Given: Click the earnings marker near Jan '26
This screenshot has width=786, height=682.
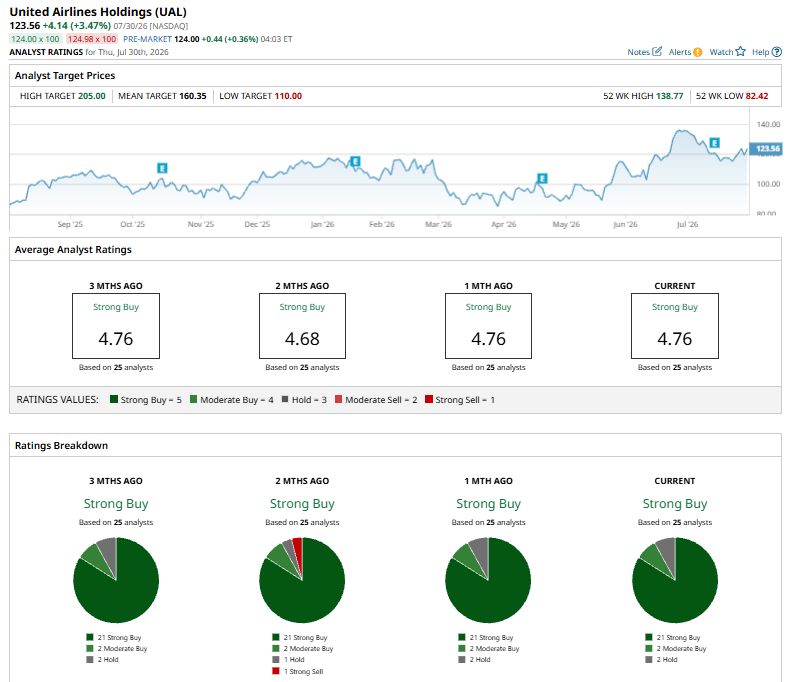Looking at the screenshot, I should pos(355,161).
